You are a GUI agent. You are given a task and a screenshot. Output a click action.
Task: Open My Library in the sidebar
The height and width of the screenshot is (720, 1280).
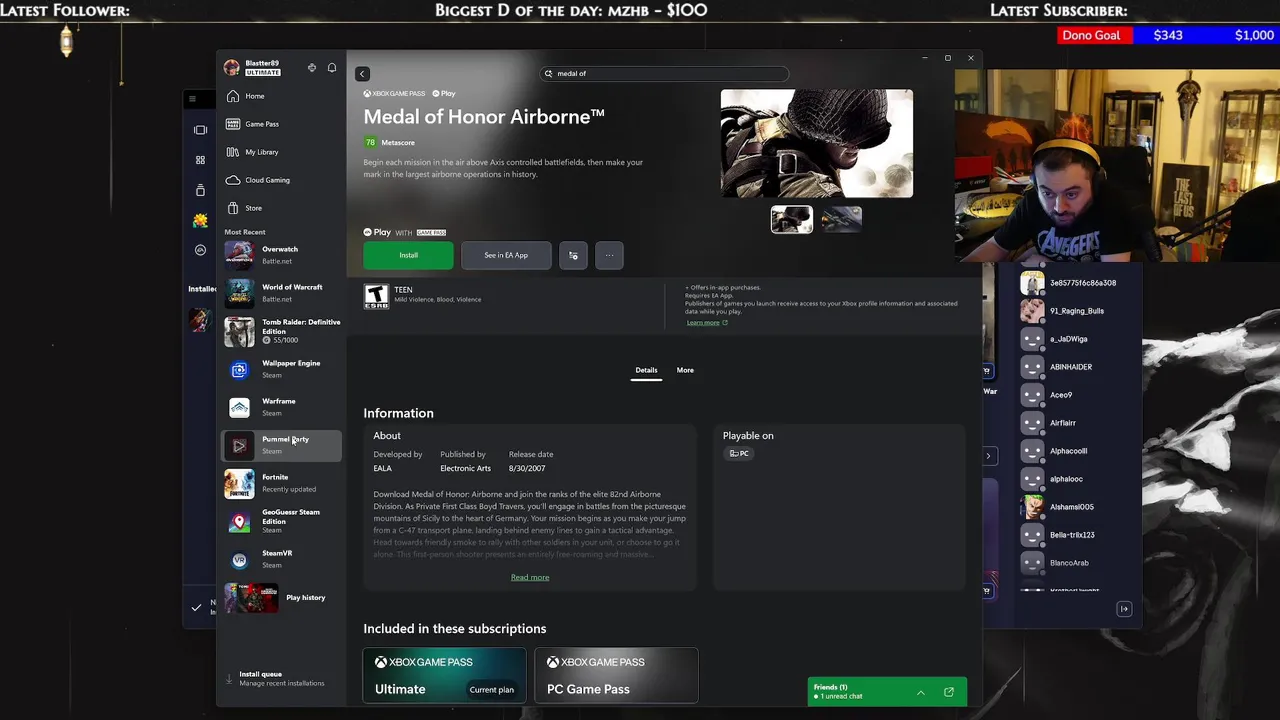pyautogui.click(x=281, y=152)
